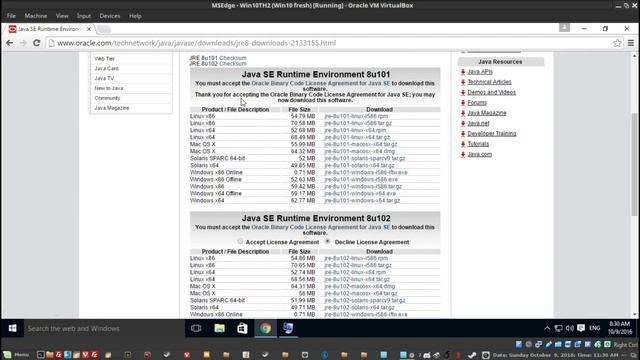This screenshot has width=640, height=360.
Task: Open the Demos and Videos link
Action: (x=491, y=92)
